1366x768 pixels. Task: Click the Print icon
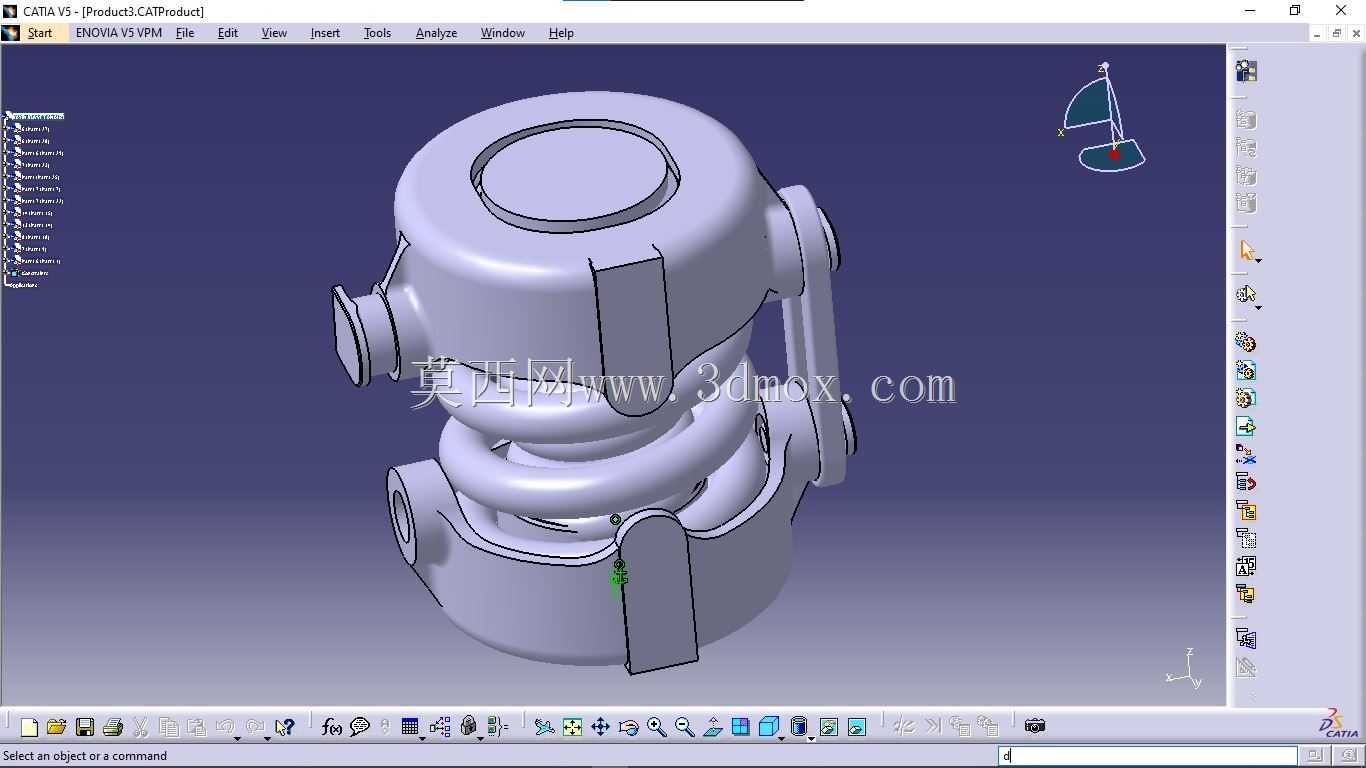[112, 727]
